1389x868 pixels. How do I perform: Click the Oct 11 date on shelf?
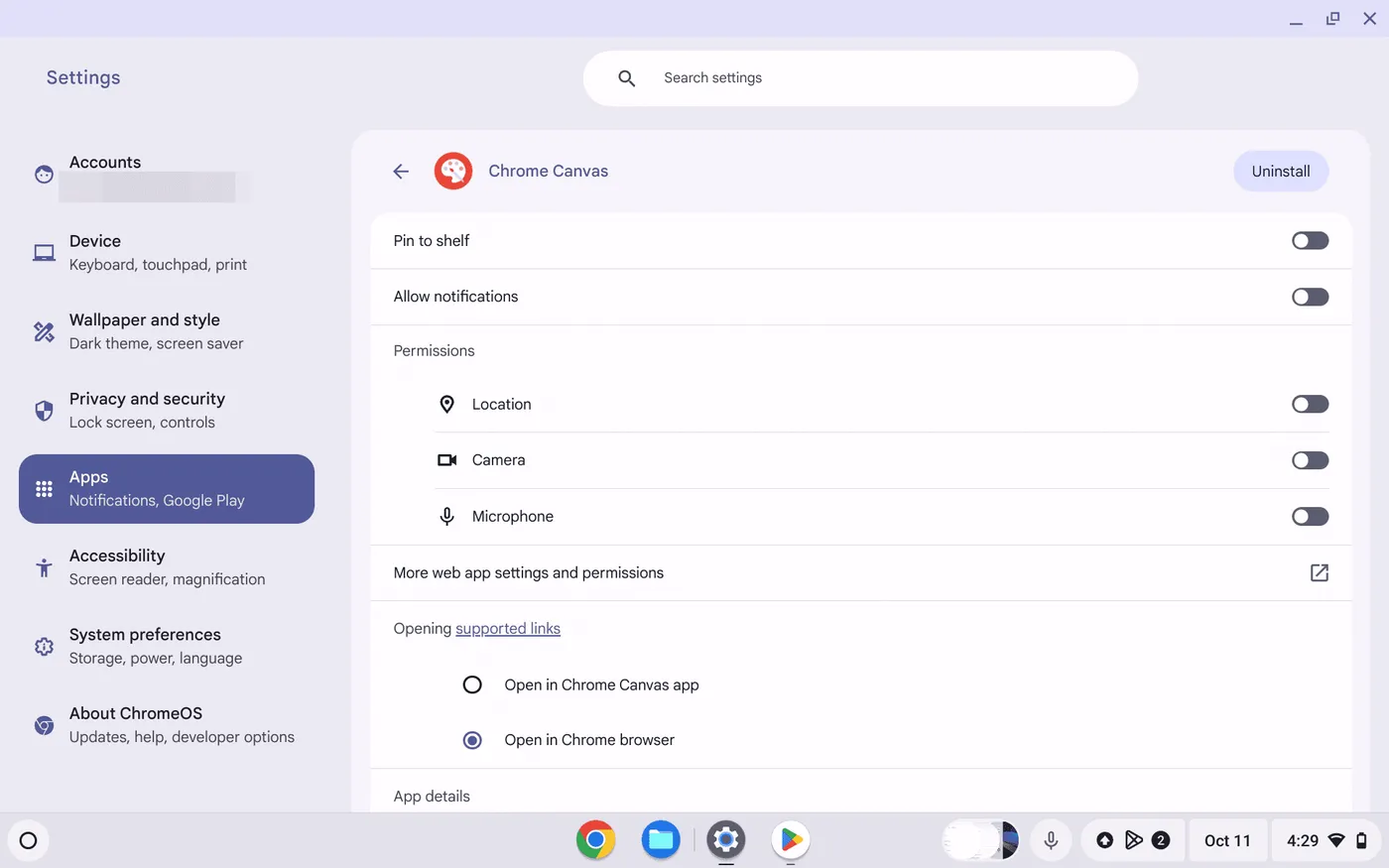point(1227,840)
